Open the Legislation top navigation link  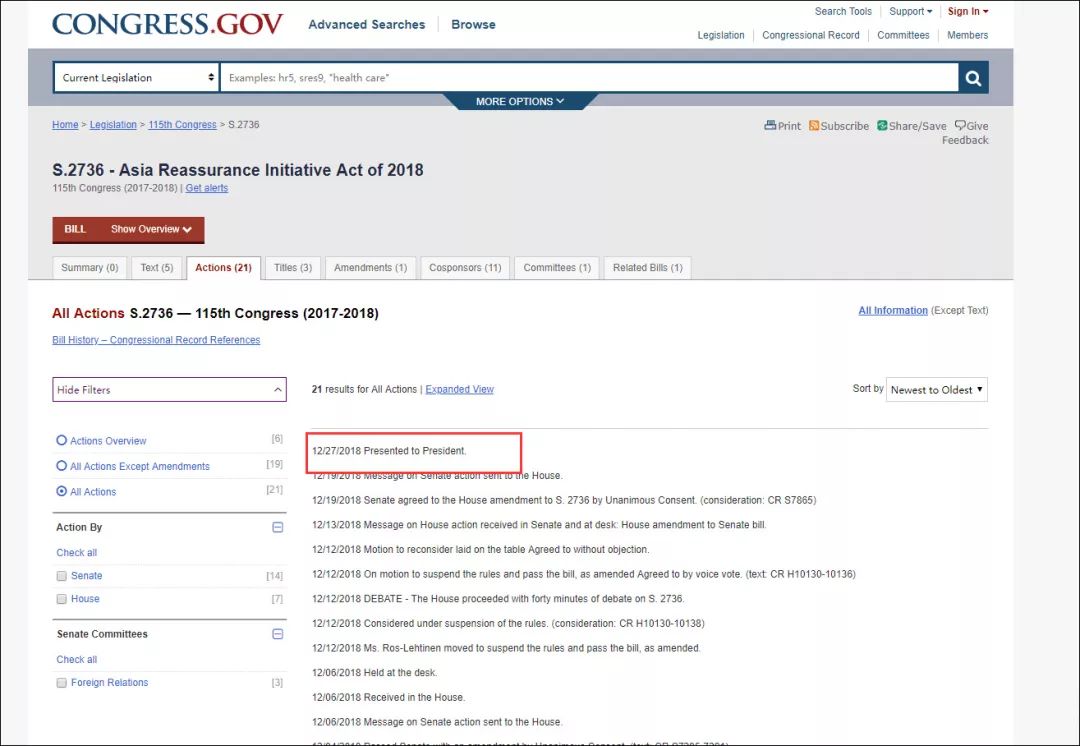pyautogui.click(x=720, y=35)
